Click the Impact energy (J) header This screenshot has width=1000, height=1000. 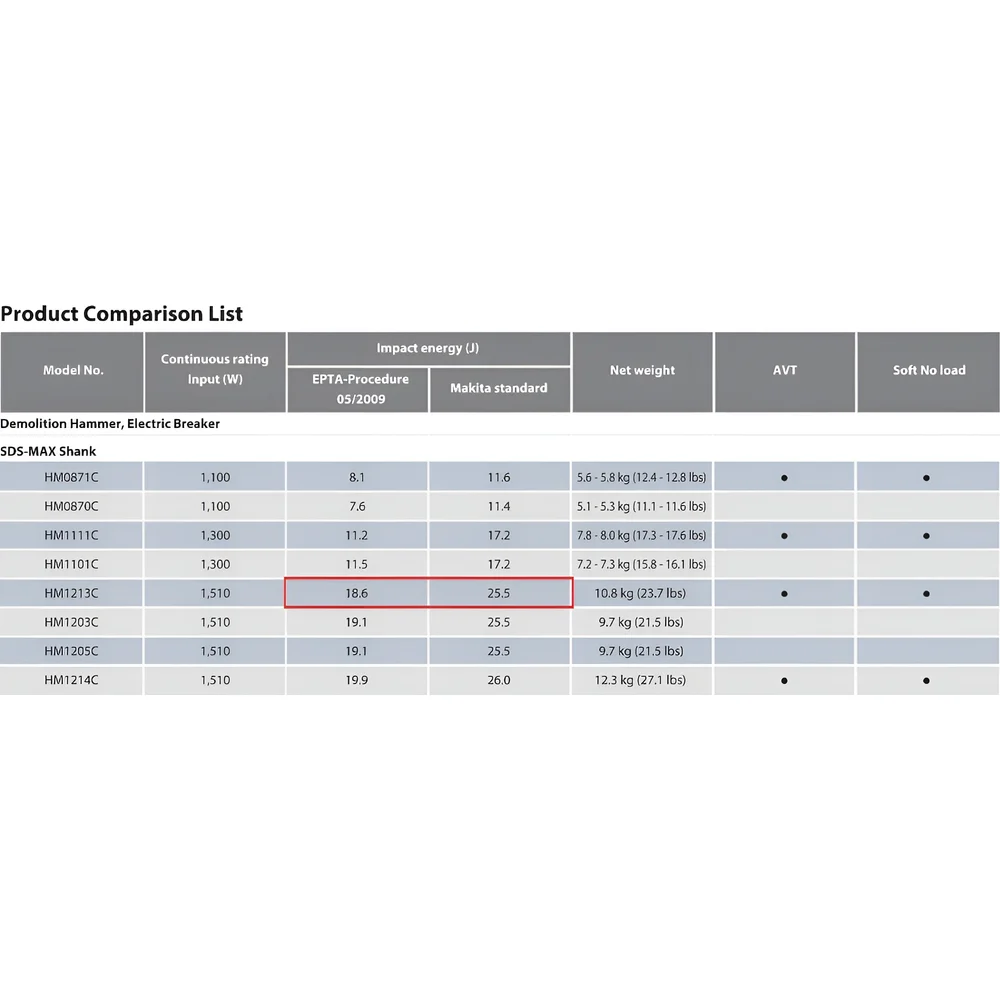[428, 348]
